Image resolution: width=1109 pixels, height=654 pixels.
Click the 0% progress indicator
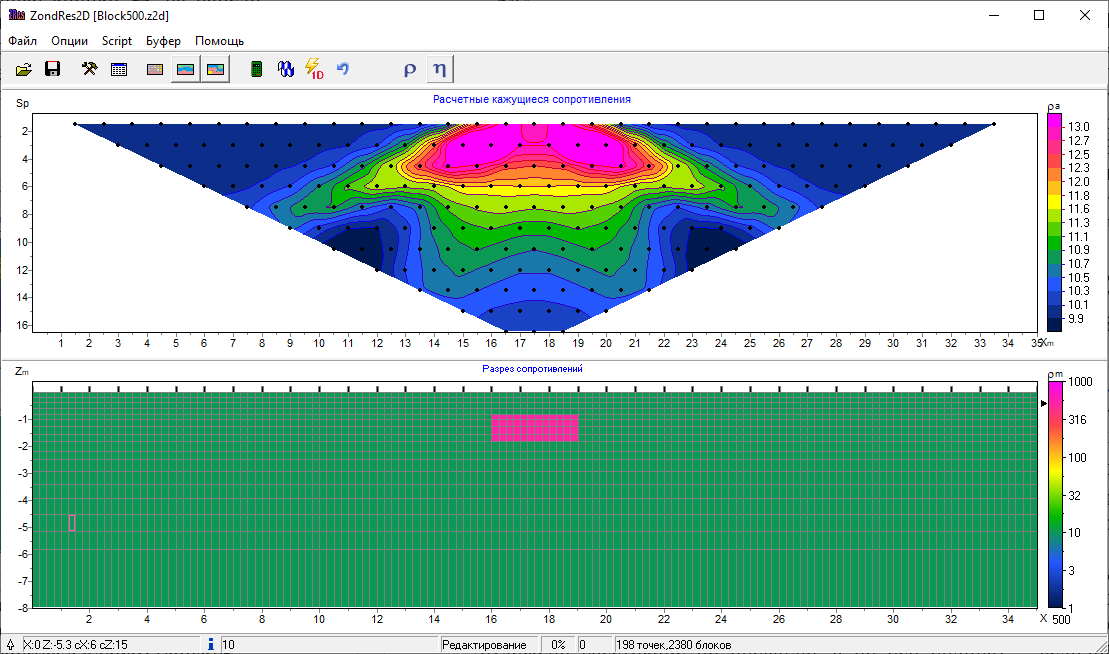pos(559,645)
